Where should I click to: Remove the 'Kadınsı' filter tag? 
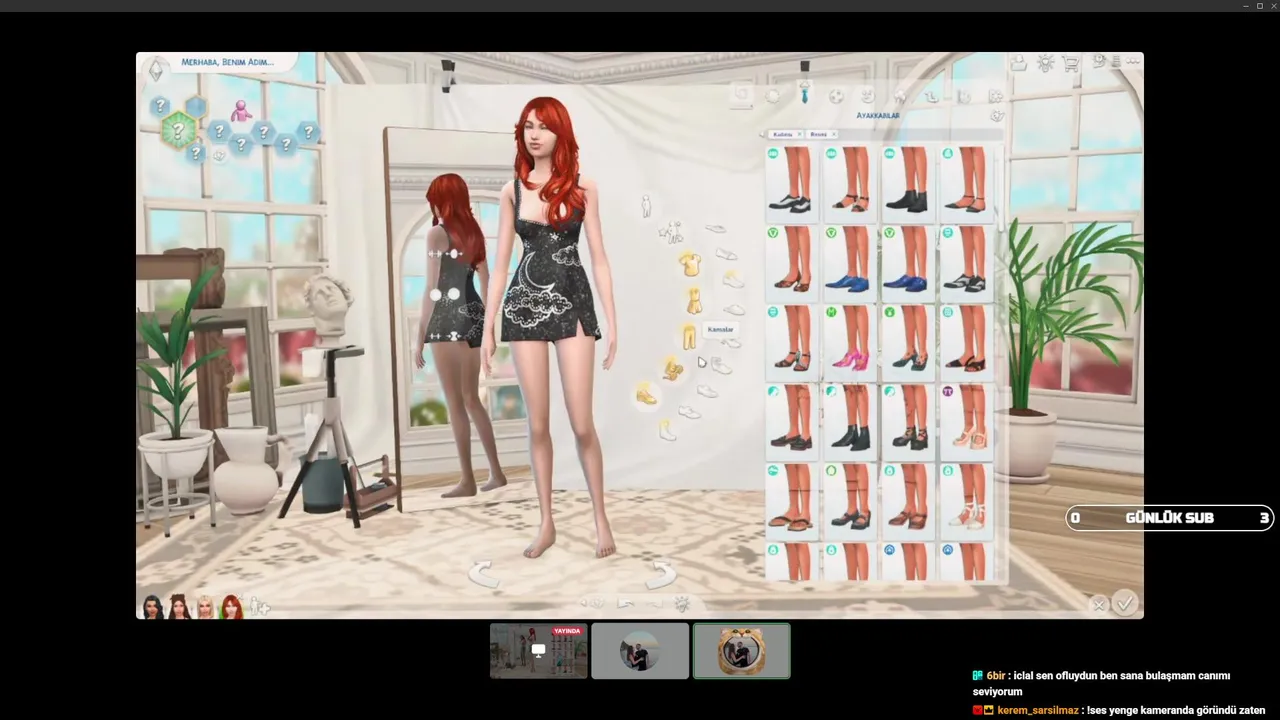pos(799,134)
